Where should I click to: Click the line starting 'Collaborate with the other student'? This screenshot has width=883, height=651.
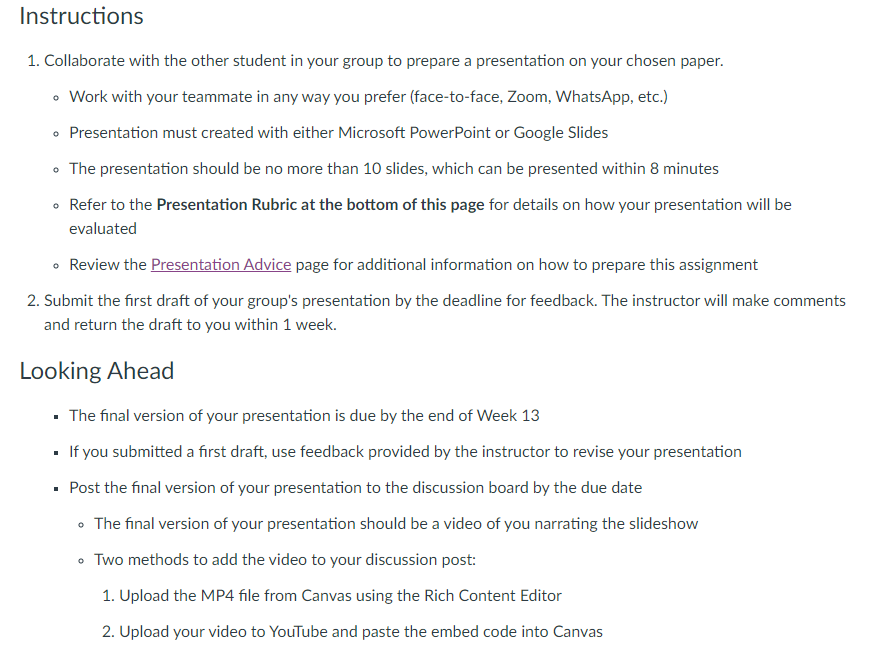[x=383, y=61]
